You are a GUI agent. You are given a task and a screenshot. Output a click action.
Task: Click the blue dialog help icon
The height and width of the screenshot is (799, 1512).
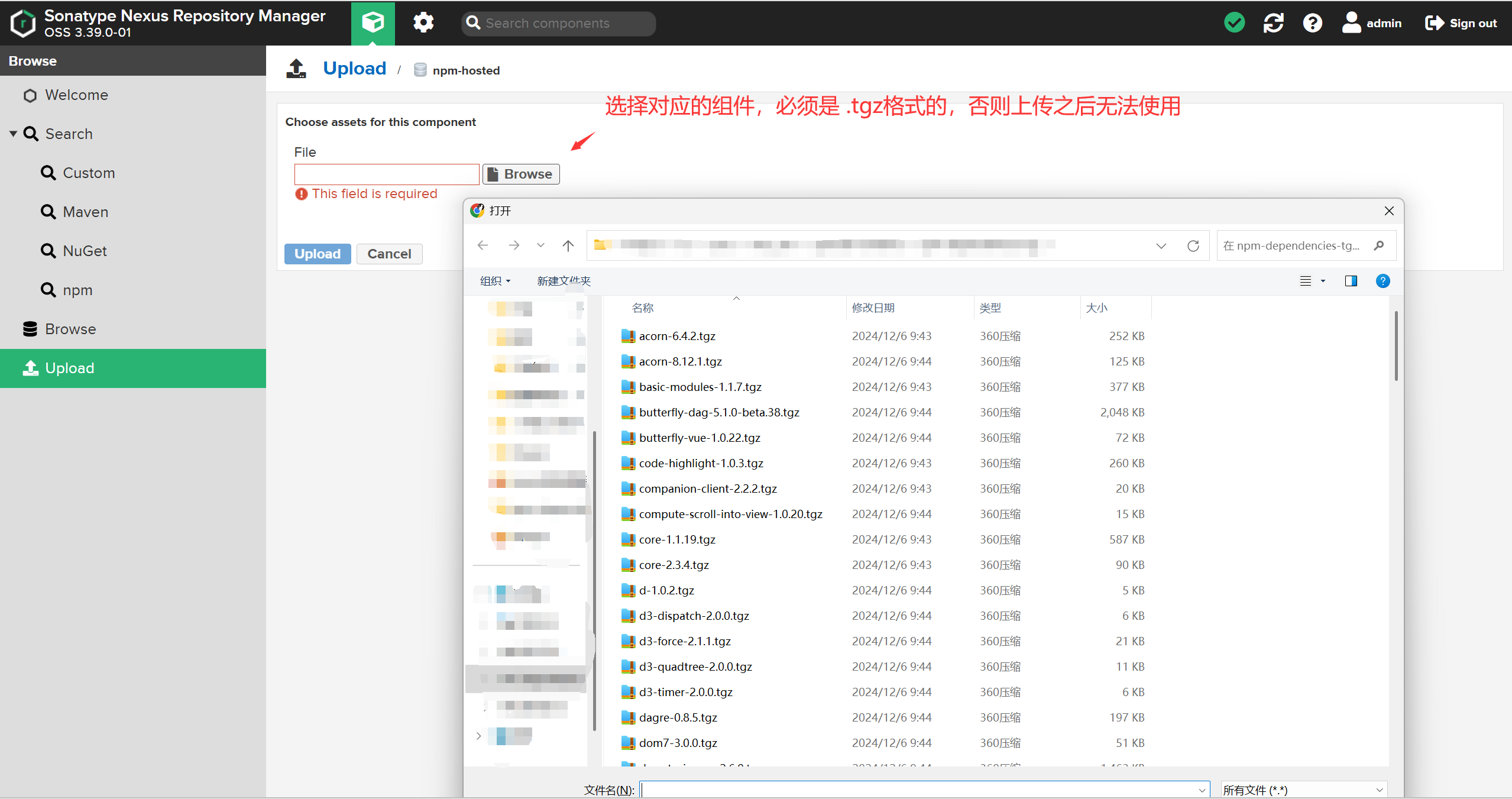click(1383, 281)
